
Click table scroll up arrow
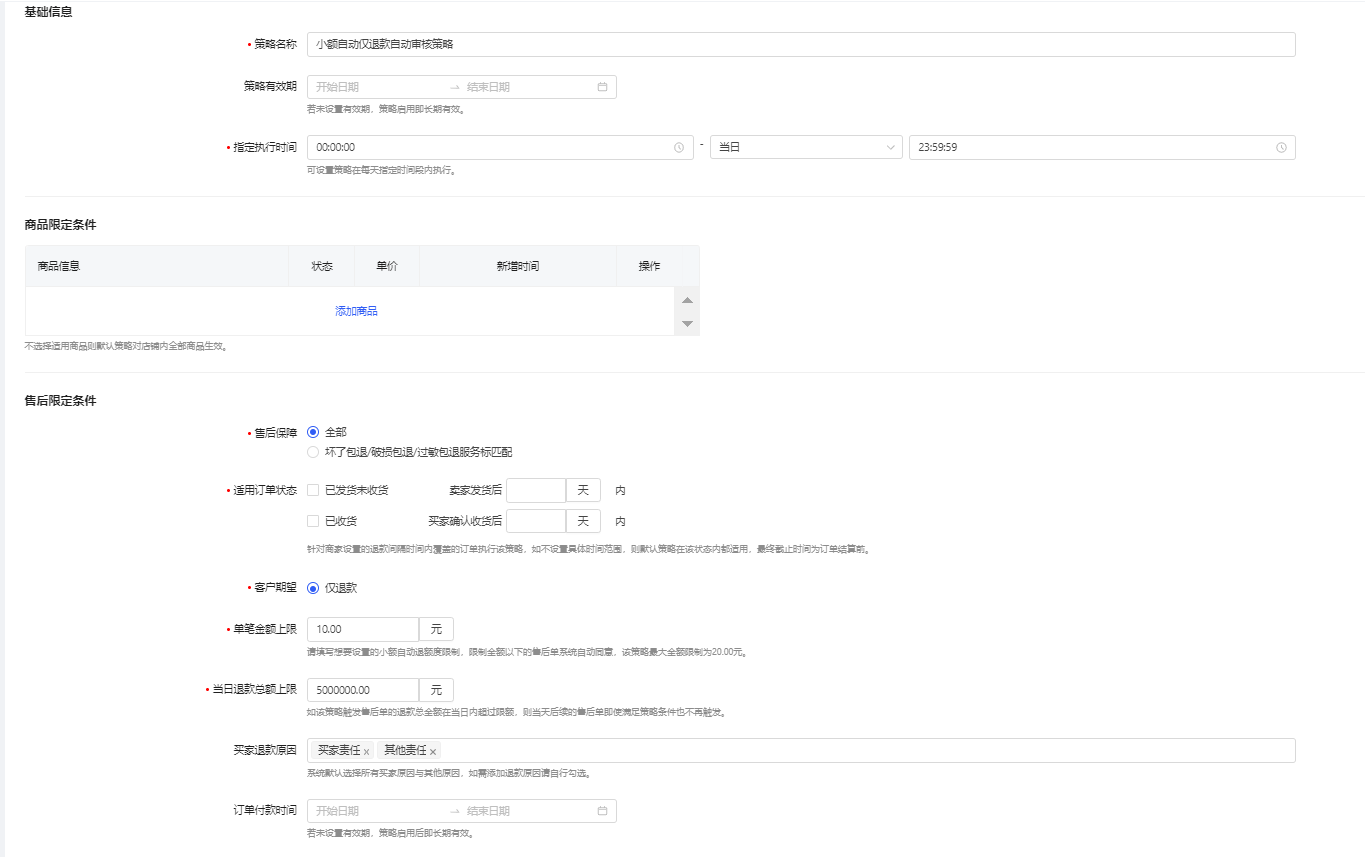pyautogui.click(x=687, y=300)
